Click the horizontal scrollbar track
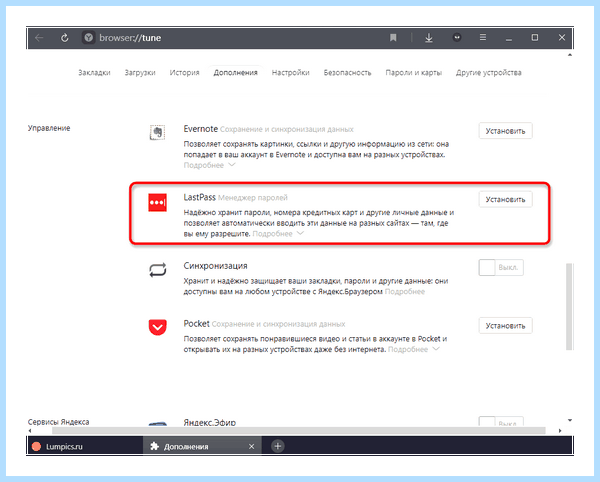600x482 pixels. 298,431
